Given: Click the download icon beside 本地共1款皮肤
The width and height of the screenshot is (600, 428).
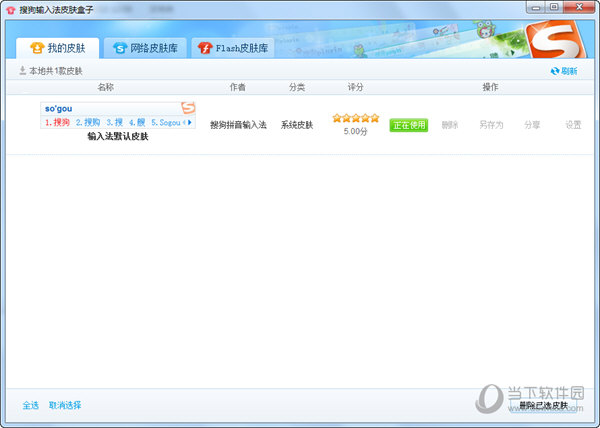Looking at the screenshot, I should (23, 70).
